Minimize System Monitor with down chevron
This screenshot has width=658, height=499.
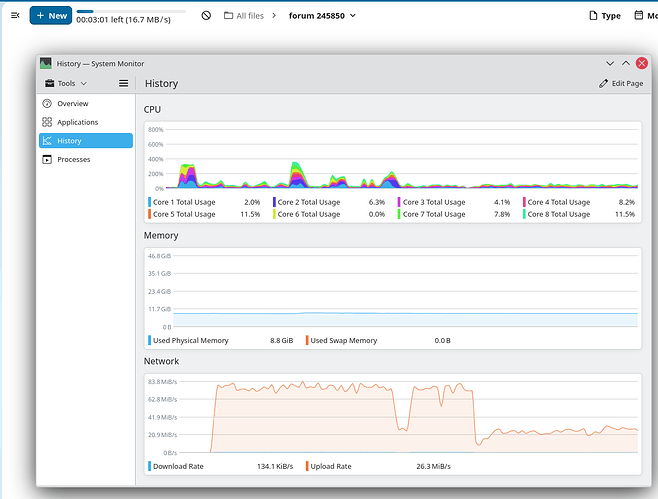(610, 63)
